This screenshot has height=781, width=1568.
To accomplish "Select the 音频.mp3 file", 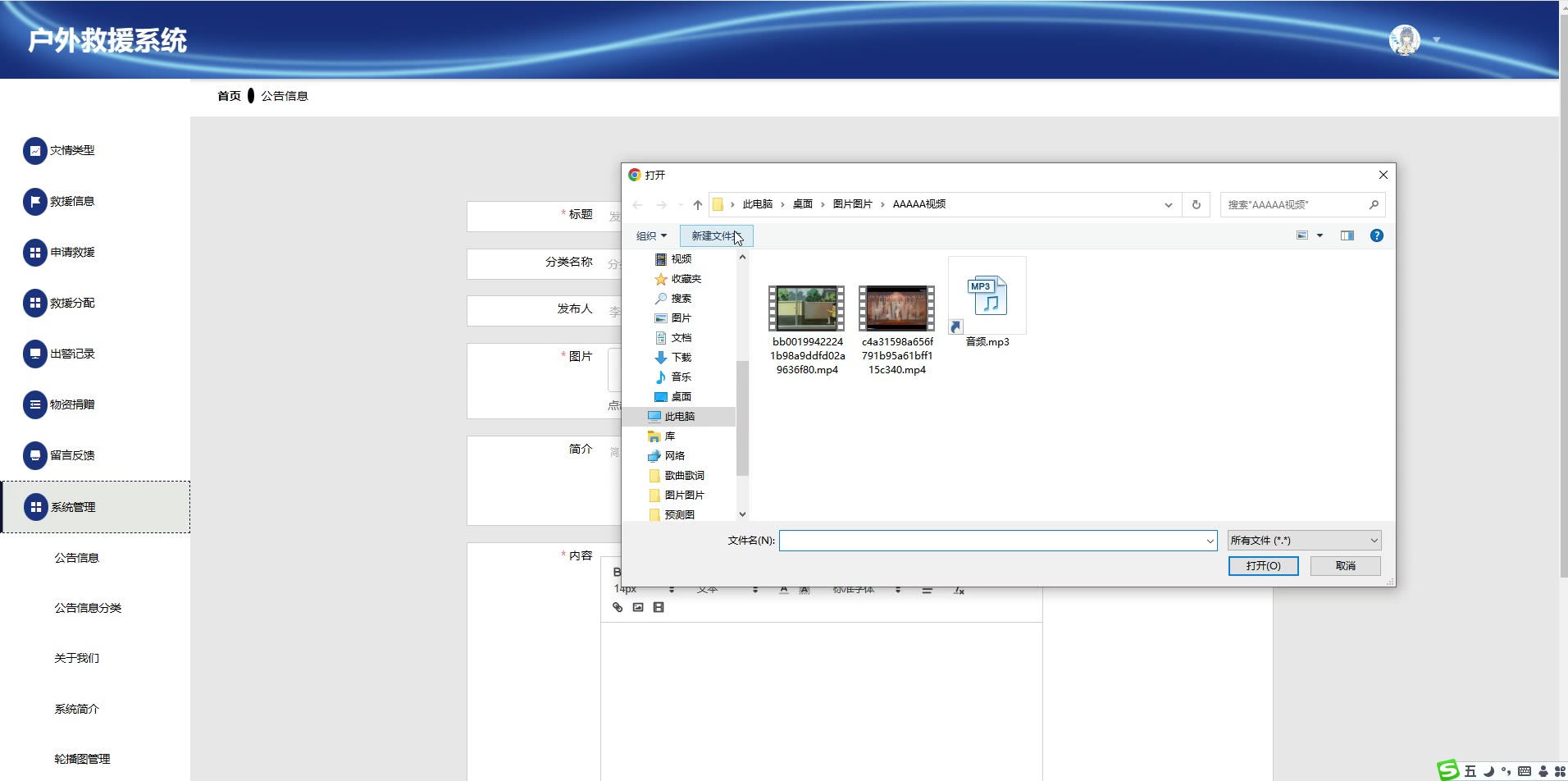I will click(987, 304).
